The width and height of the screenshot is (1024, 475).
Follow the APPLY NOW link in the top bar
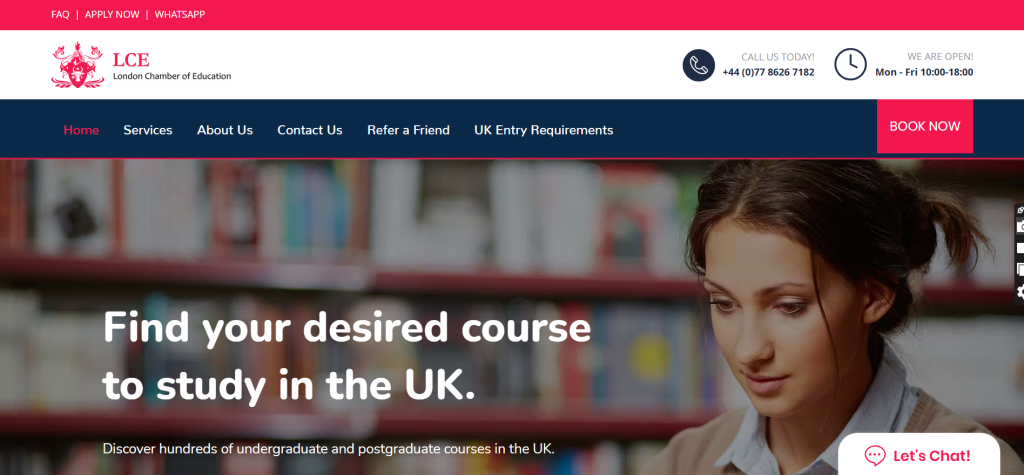pos(112,14)
